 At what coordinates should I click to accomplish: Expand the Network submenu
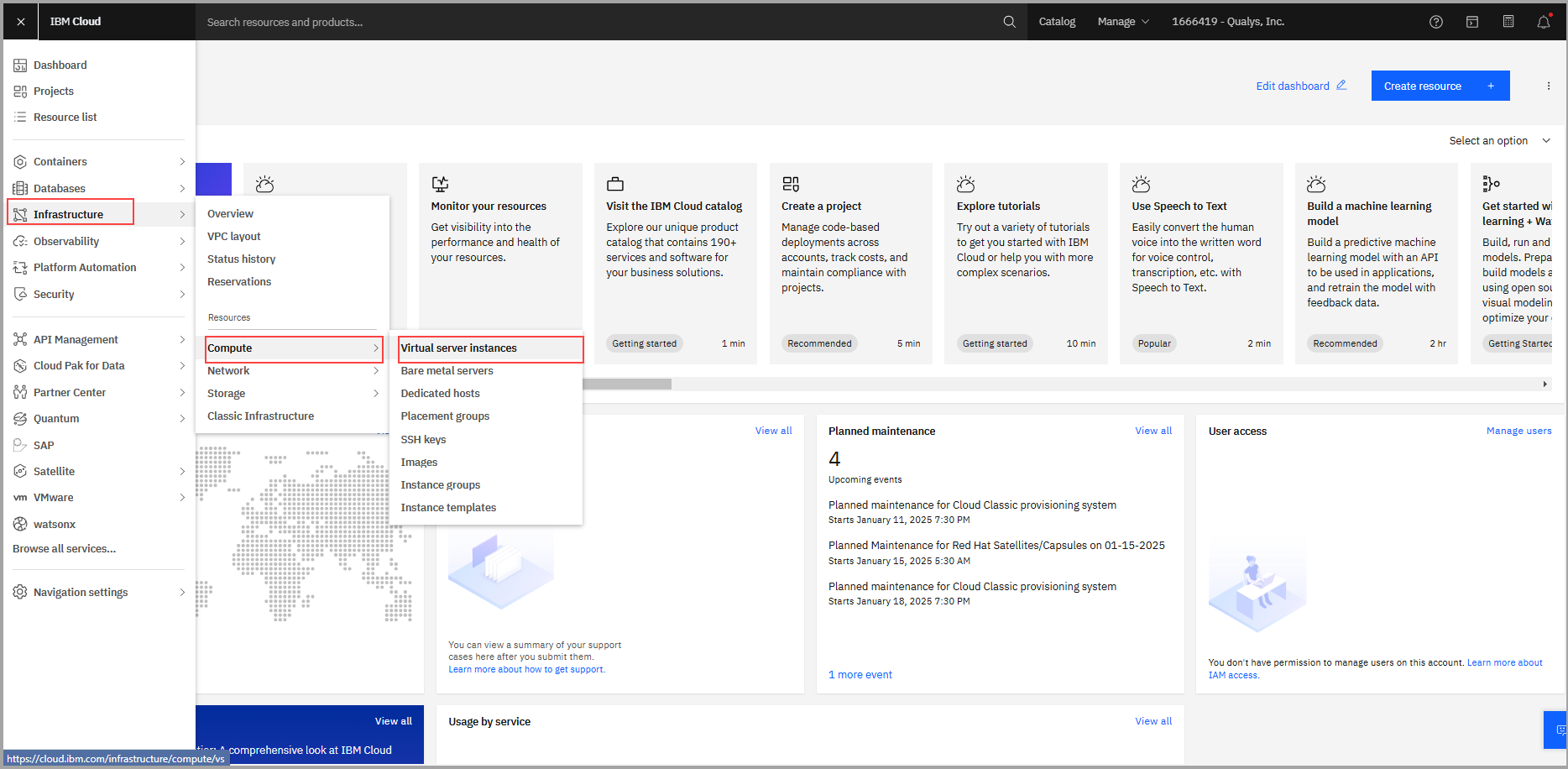click(292, 371)
